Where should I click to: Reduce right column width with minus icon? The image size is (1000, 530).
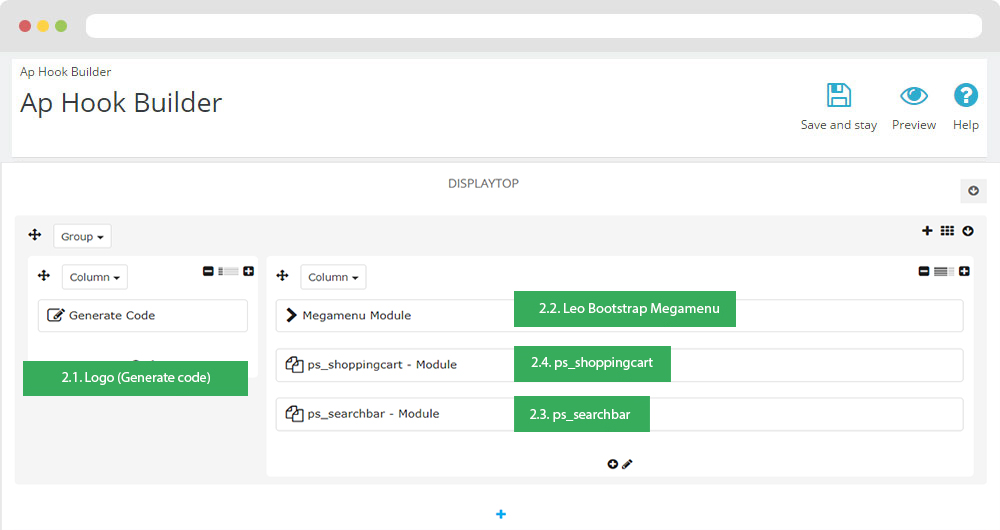(x=923, y=271)
